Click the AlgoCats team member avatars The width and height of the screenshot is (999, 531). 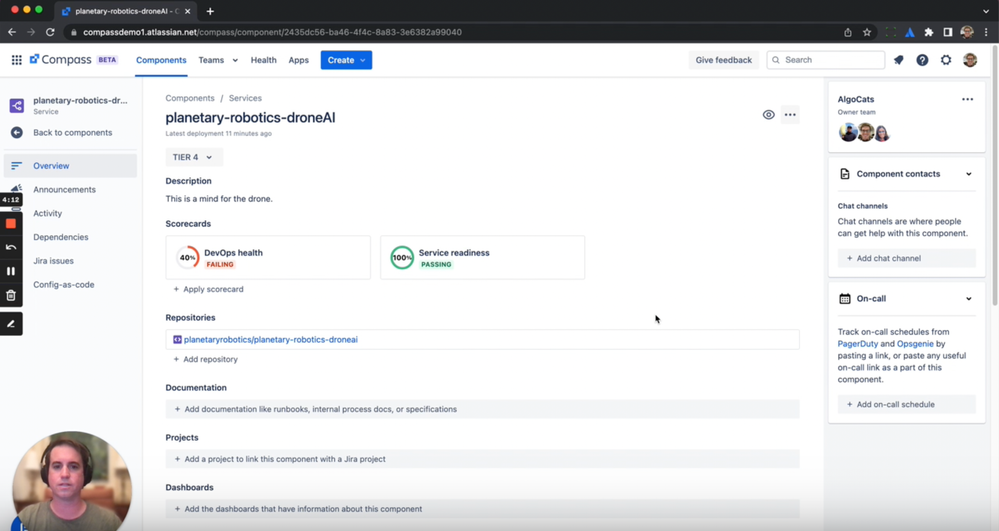tap(864, 132)
